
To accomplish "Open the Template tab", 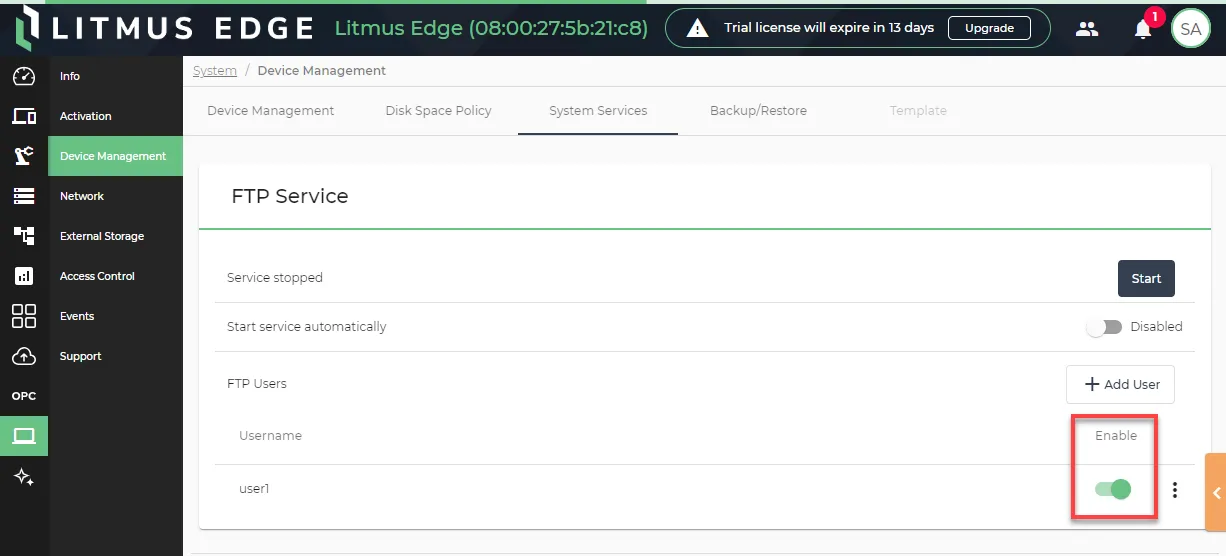I will [918, 111].
